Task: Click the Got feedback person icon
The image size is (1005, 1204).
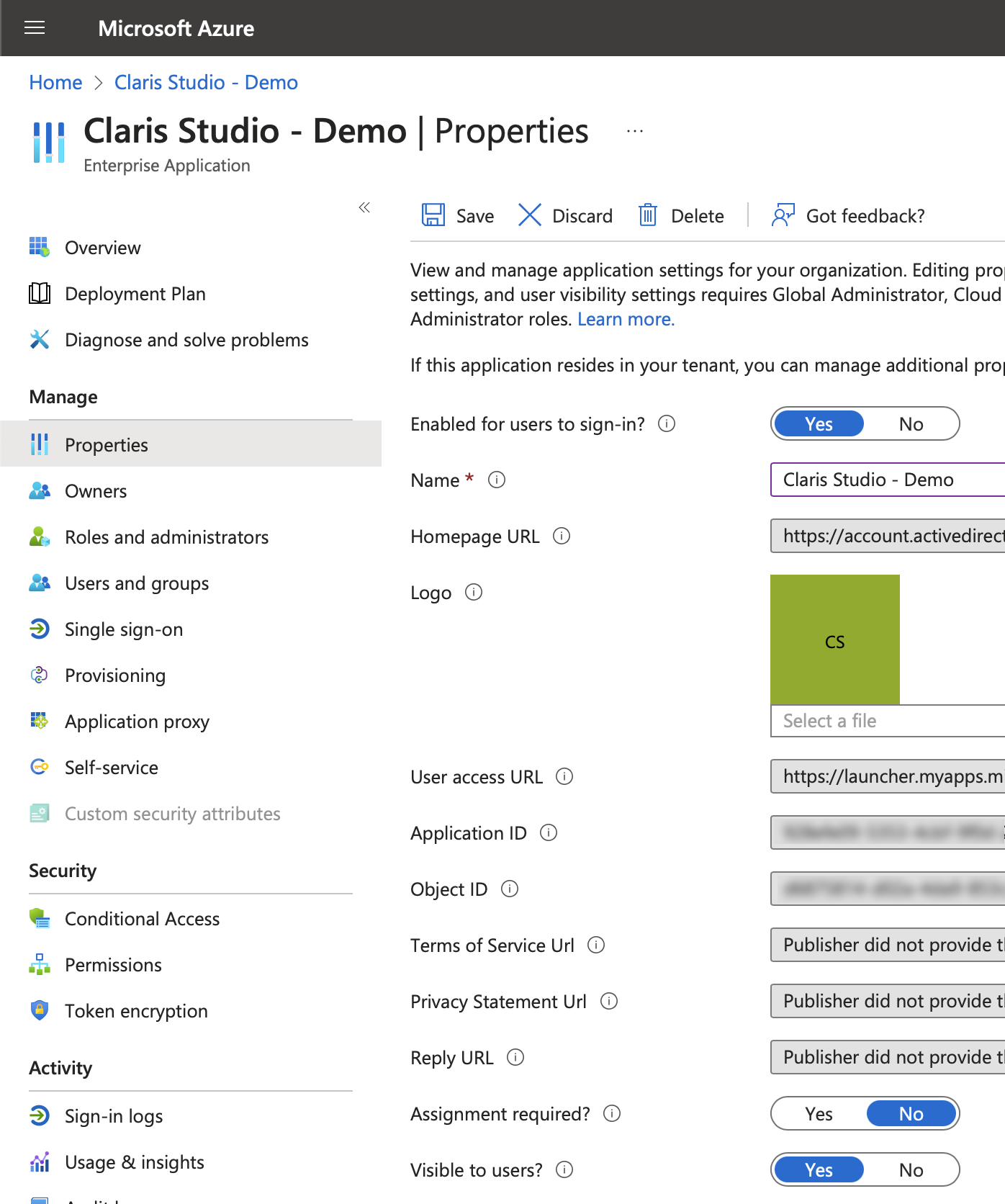Action: click(783, 215)
